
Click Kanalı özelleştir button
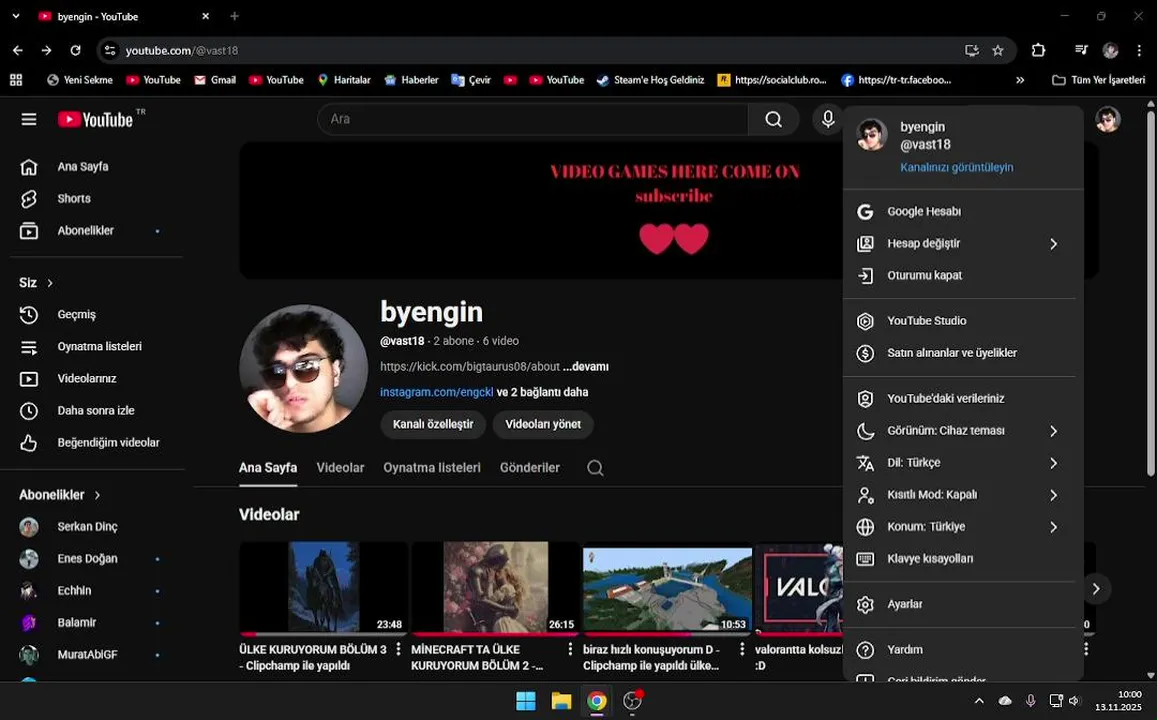(x=433, y=424)
